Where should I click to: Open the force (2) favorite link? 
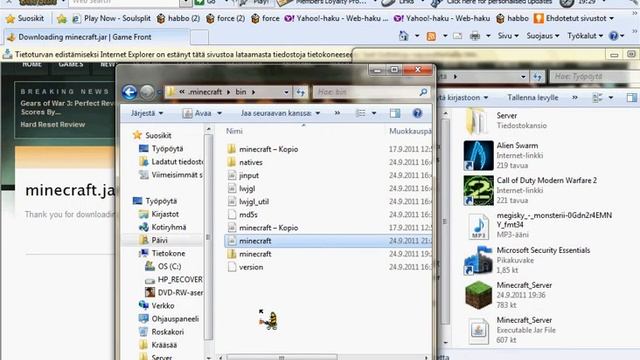[226, 18]
